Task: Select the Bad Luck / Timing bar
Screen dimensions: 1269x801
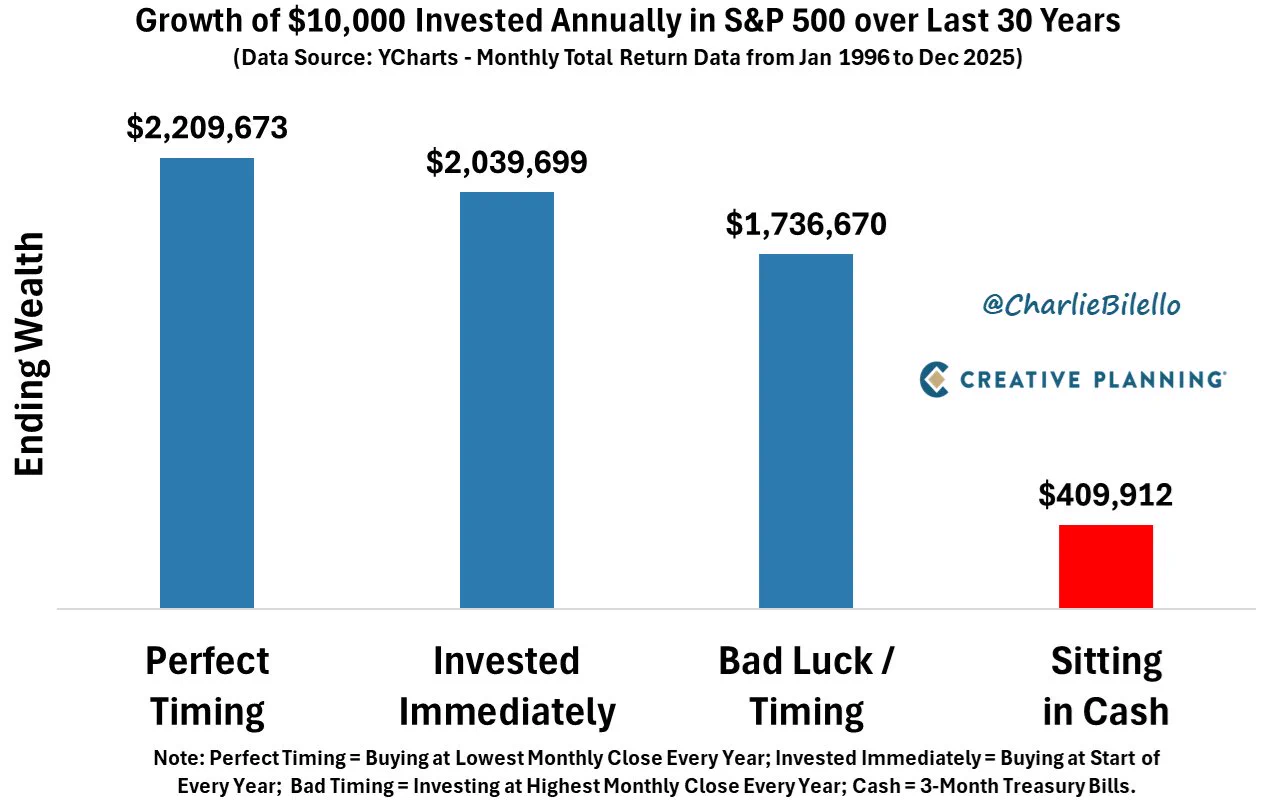Action: [806, 431]
